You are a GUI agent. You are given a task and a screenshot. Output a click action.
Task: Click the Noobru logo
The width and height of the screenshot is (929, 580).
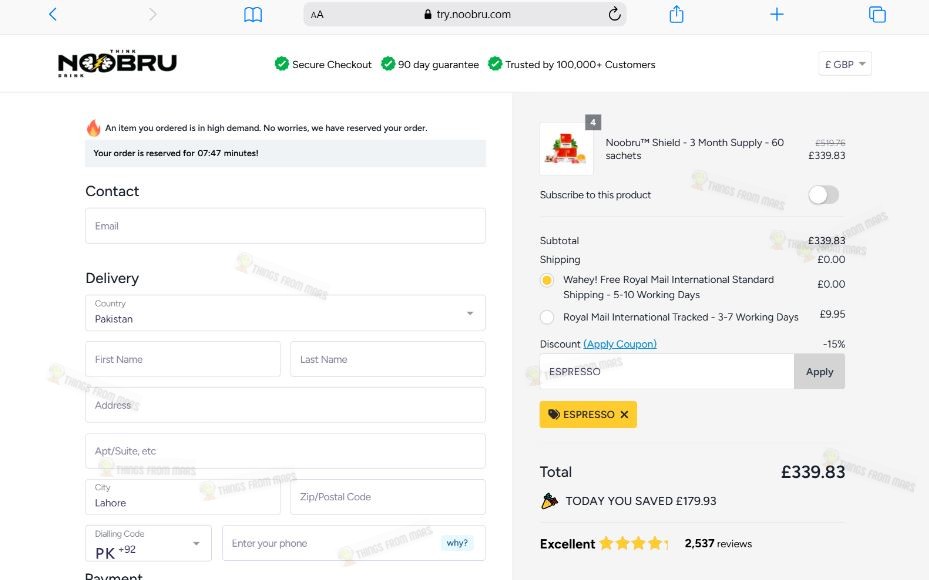[117, 63]
